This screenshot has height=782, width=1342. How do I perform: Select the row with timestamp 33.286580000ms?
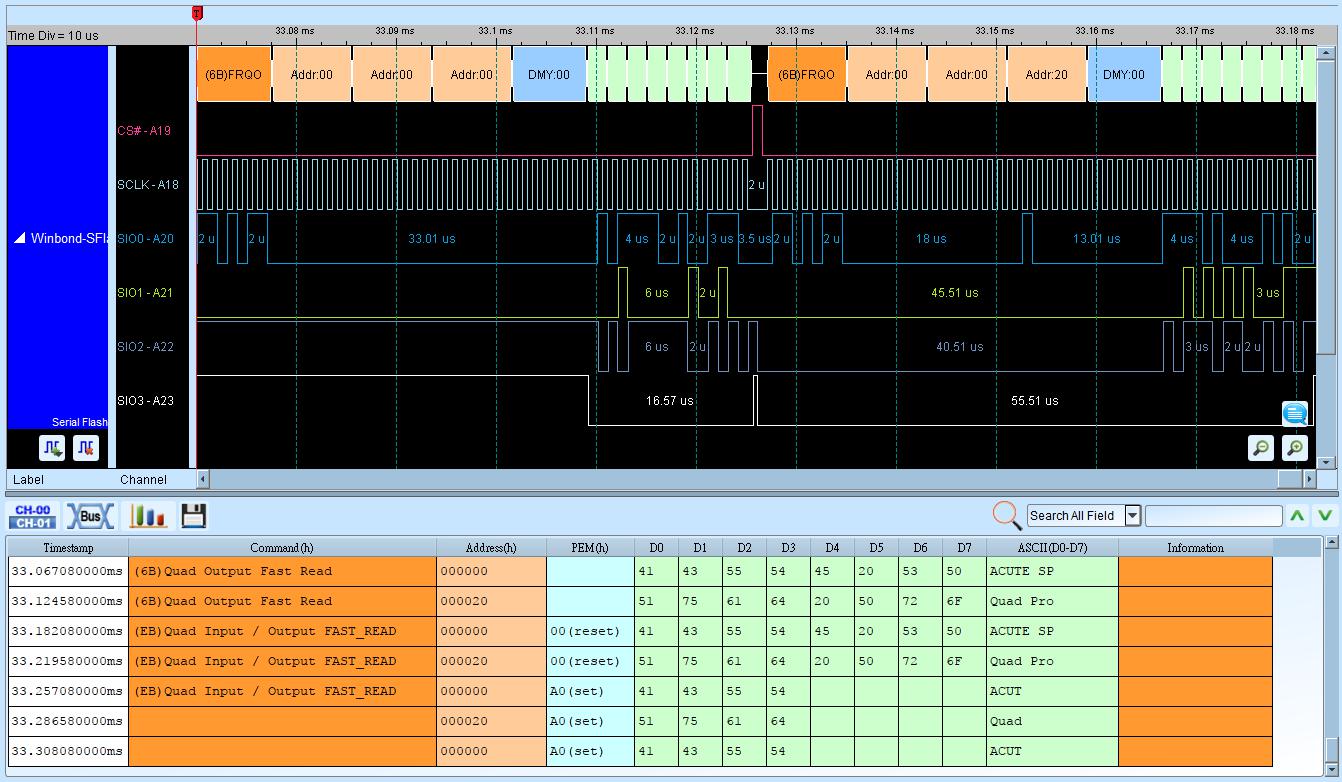tap(640, 722)
